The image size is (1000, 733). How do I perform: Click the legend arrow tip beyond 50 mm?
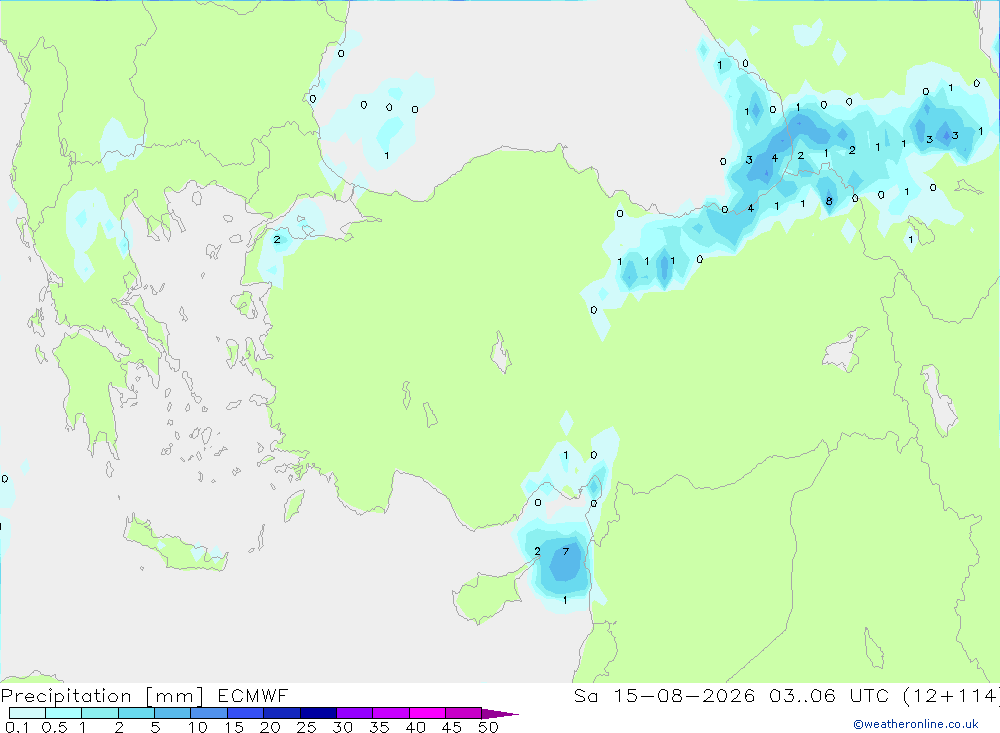(501, 713)
